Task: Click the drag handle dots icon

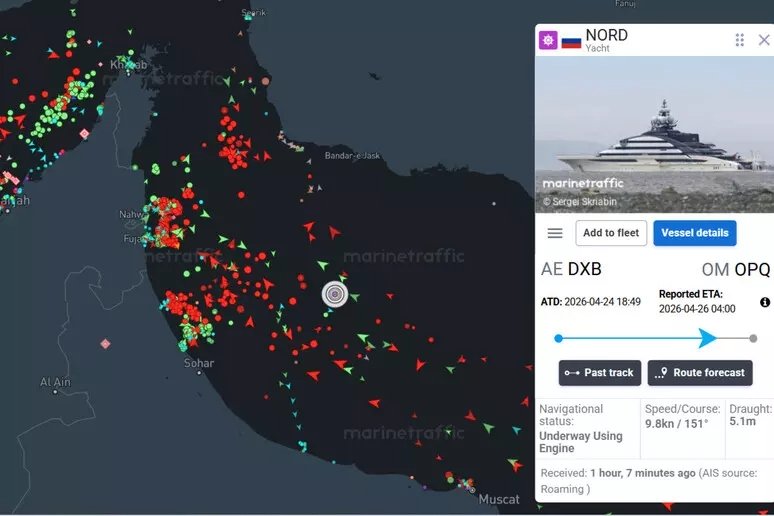Action: [x=740, y=40]
